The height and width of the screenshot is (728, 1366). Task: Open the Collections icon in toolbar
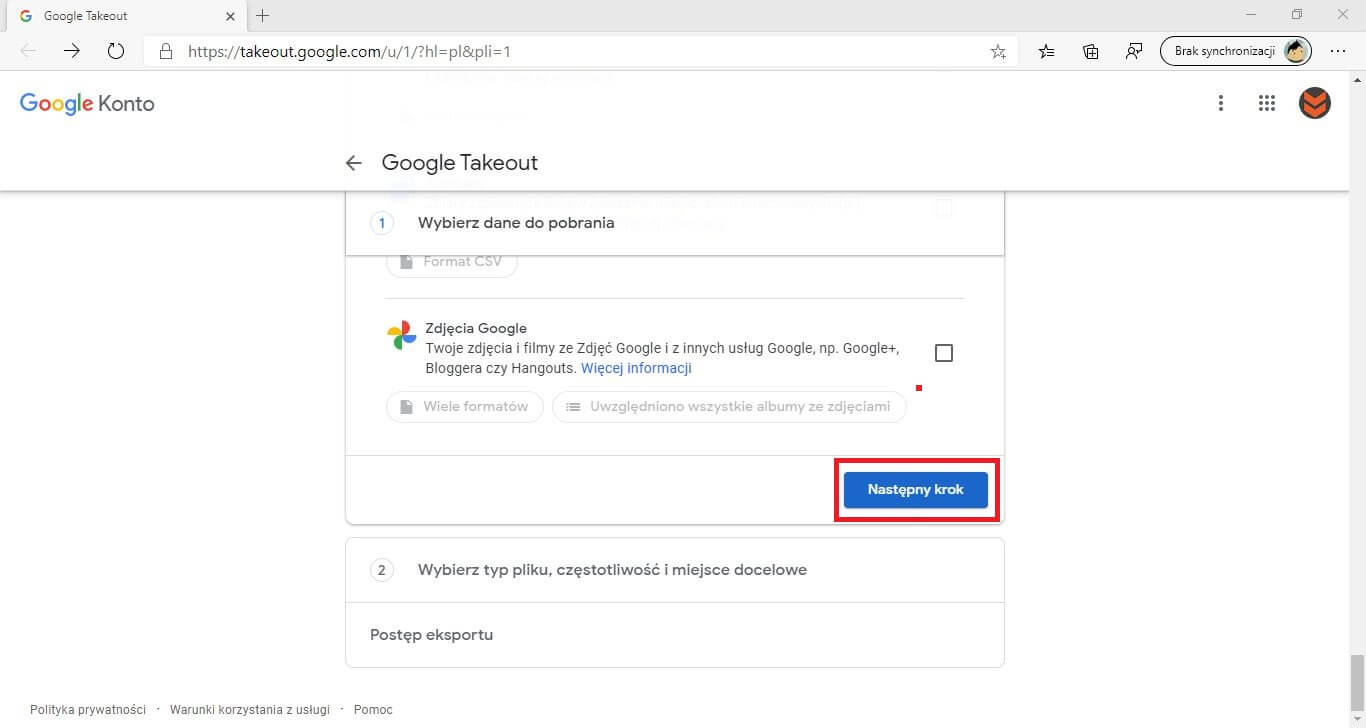click(x=1091, y=51)
